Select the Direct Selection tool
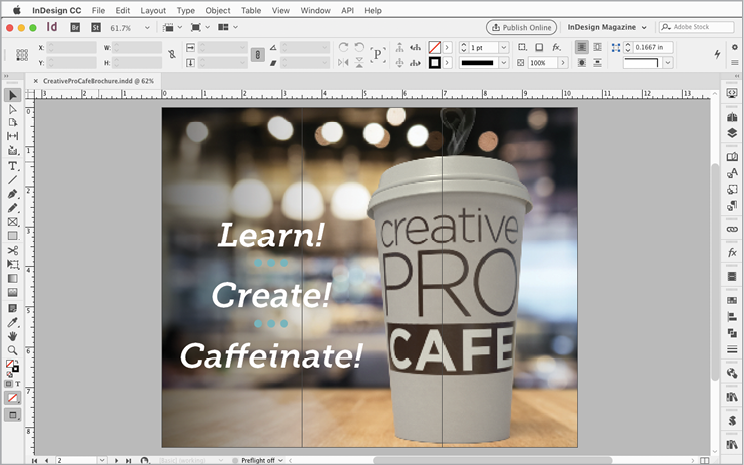This screenshot has width=744, height=465. [x=13, y=108]
